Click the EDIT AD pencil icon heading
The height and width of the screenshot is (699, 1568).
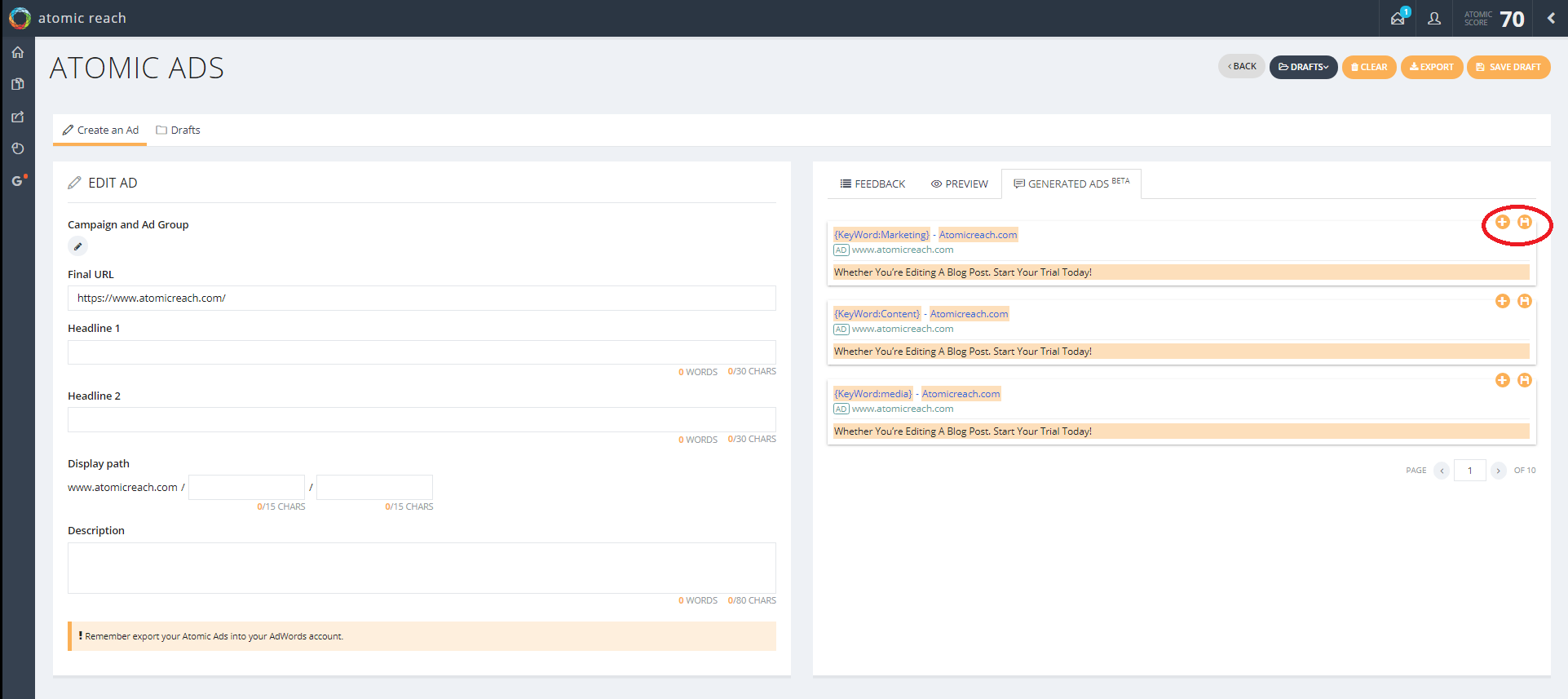tap(74, 183)
